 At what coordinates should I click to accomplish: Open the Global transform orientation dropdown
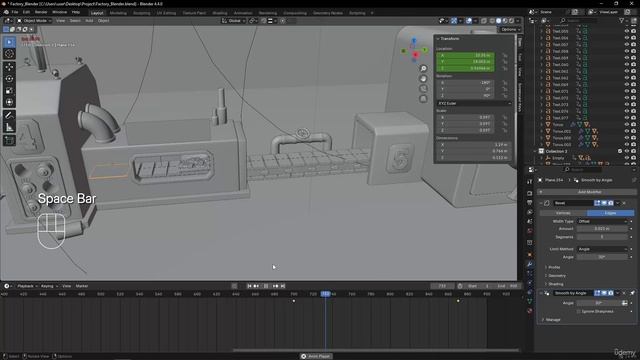pyautogui.click(x=233, y=20)
